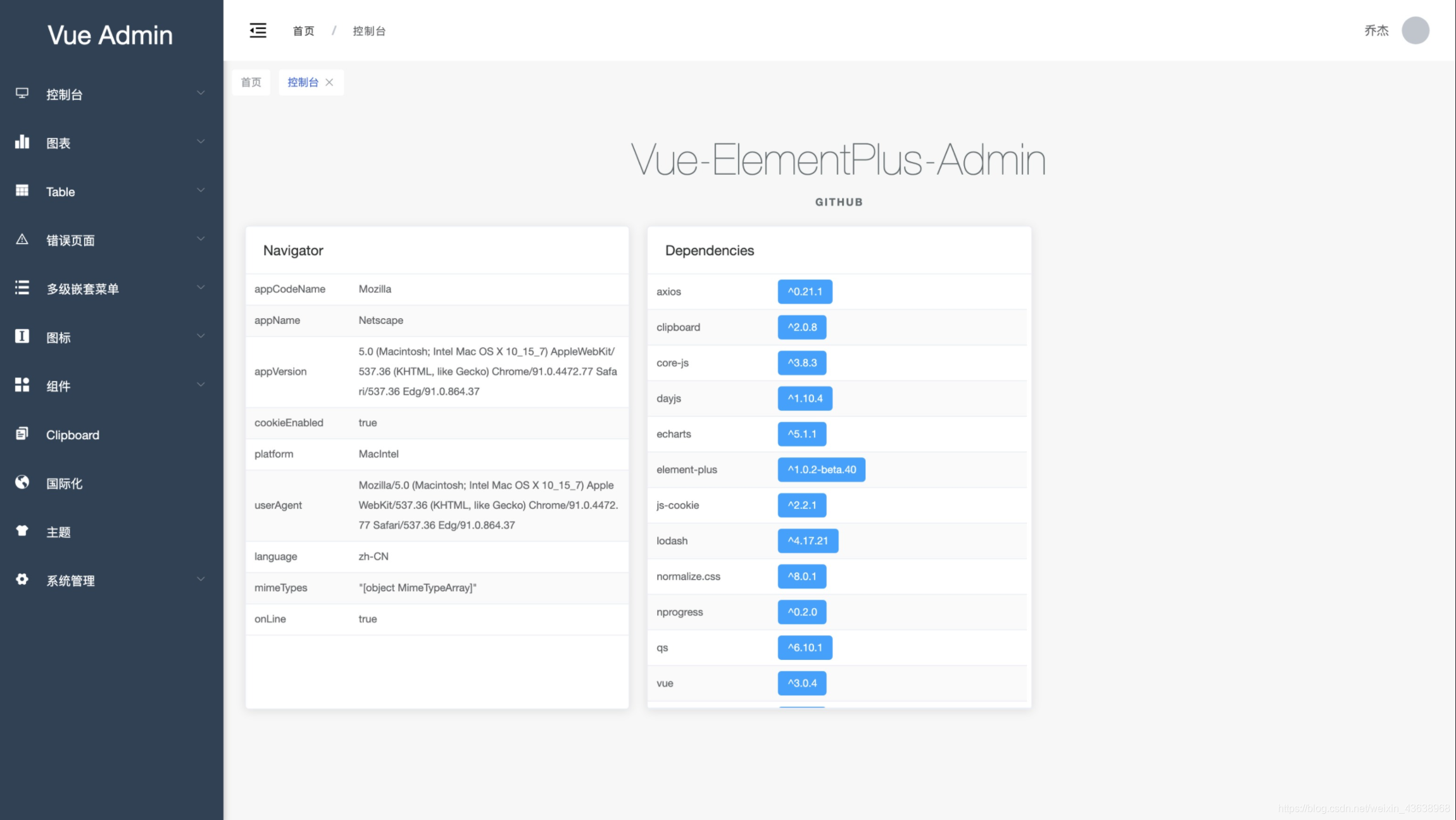The height and width of the screenshot is (820, 1456).
Task: Click the clipboard ^2.0.8 version tag
Action: click(802, 327)
